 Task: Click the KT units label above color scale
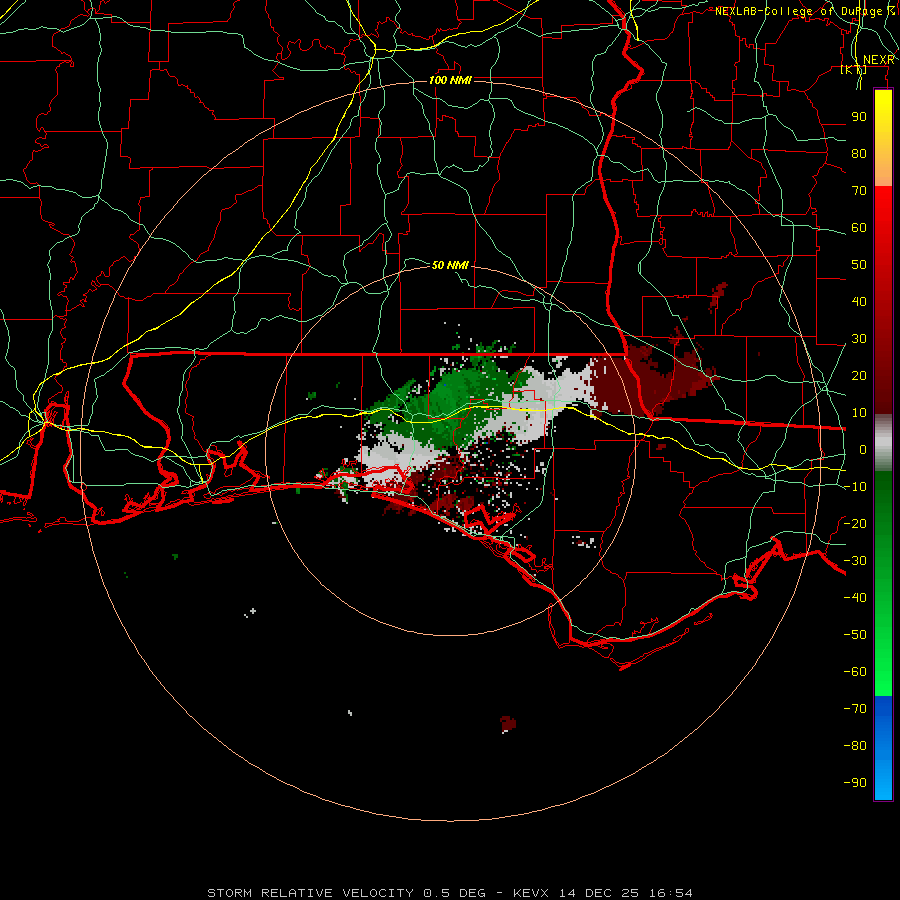pos(854,69)
